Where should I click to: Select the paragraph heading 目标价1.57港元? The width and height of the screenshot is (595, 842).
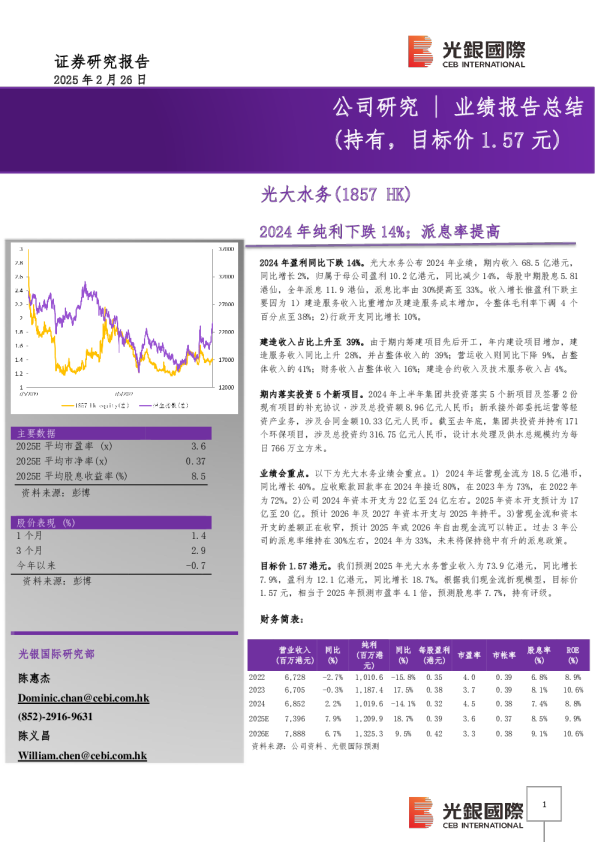296,566
